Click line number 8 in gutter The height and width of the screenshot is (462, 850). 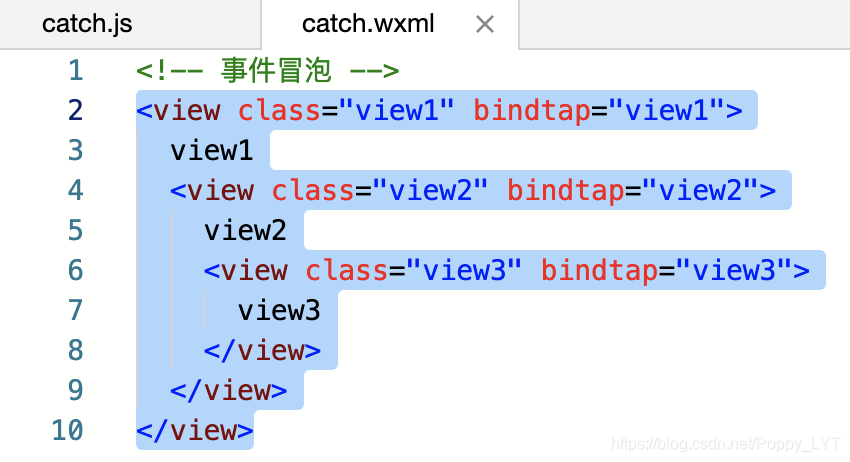[x=76, y=350]
